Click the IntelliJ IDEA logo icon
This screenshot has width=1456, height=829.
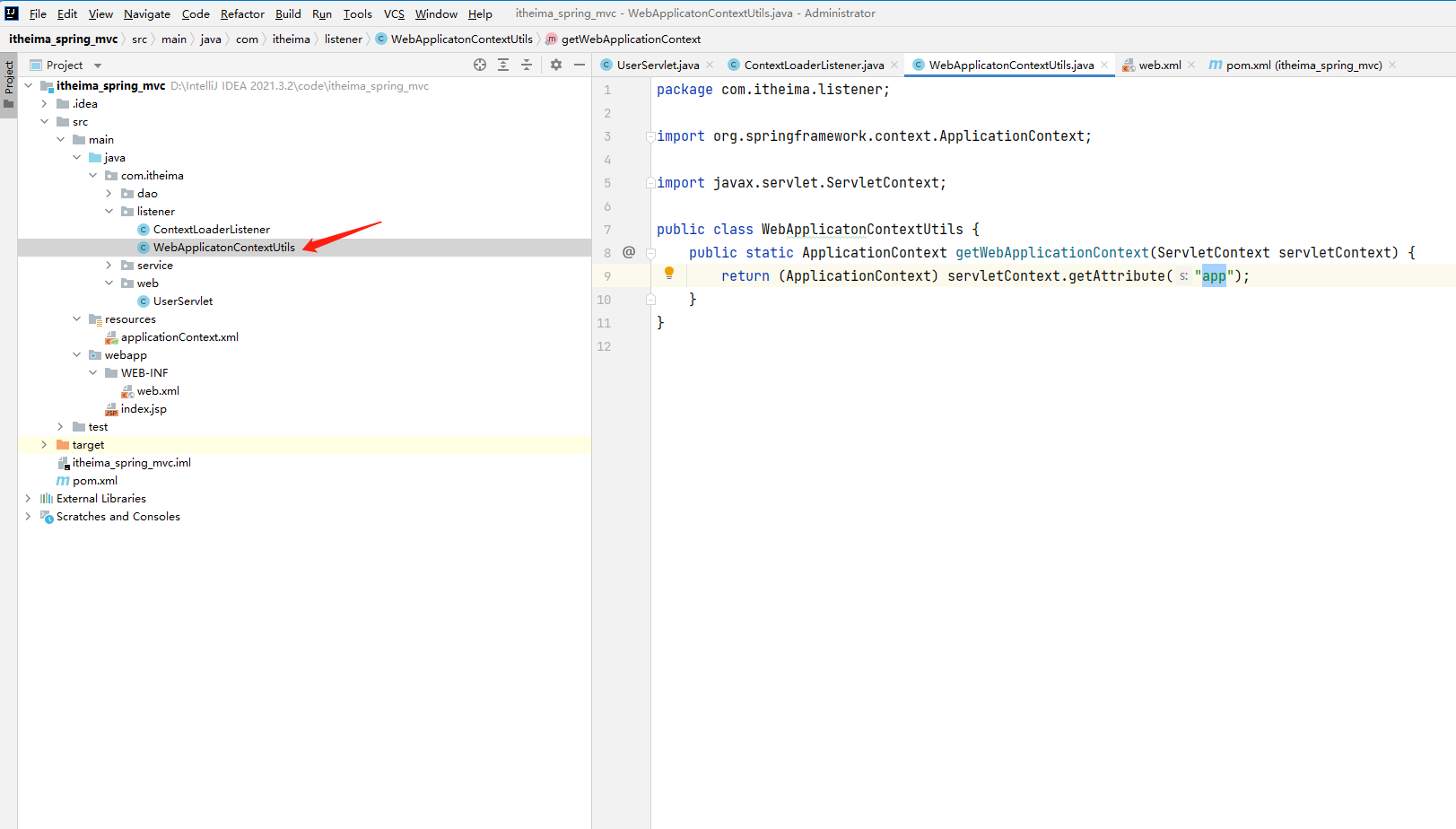12,13
